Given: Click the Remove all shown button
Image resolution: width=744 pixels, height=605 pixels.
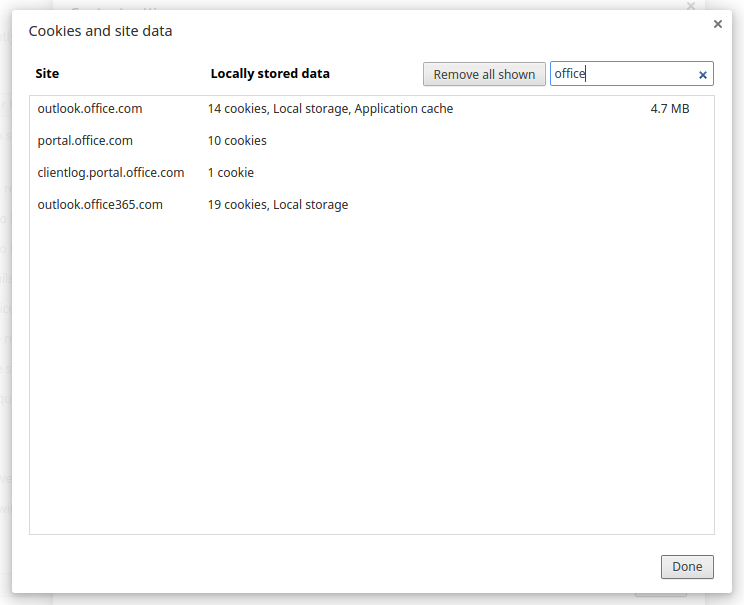Looking at the screenshot, I should click(484, 74).
